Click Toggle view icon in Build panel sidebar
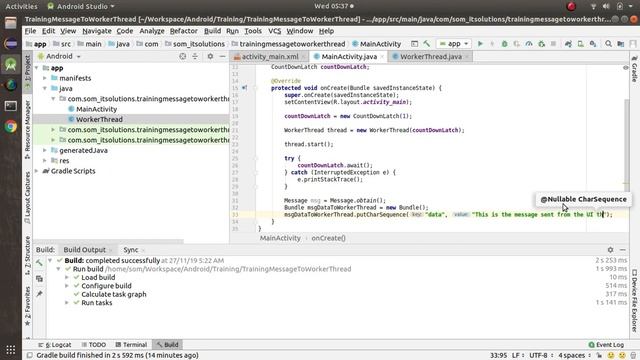Image resolution: width=640 pixels, height=360 pixels. click(39, 279)
